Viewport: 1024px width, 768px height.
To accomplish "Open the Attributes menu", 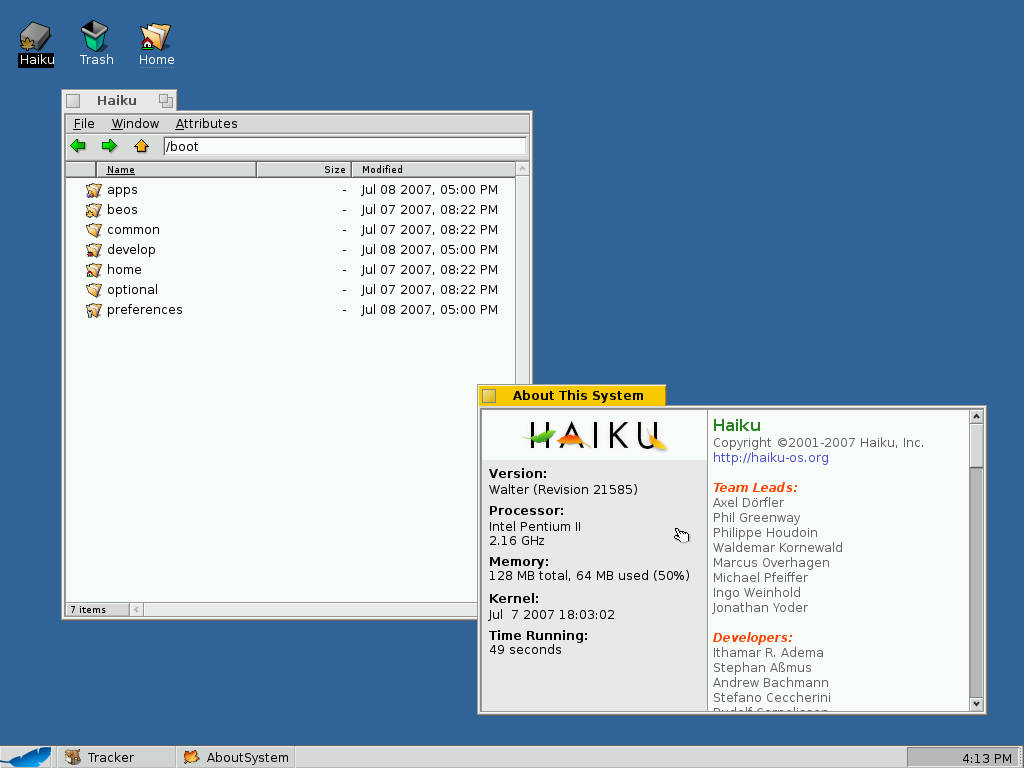I will pyautogui.click(x=206, y=124).
